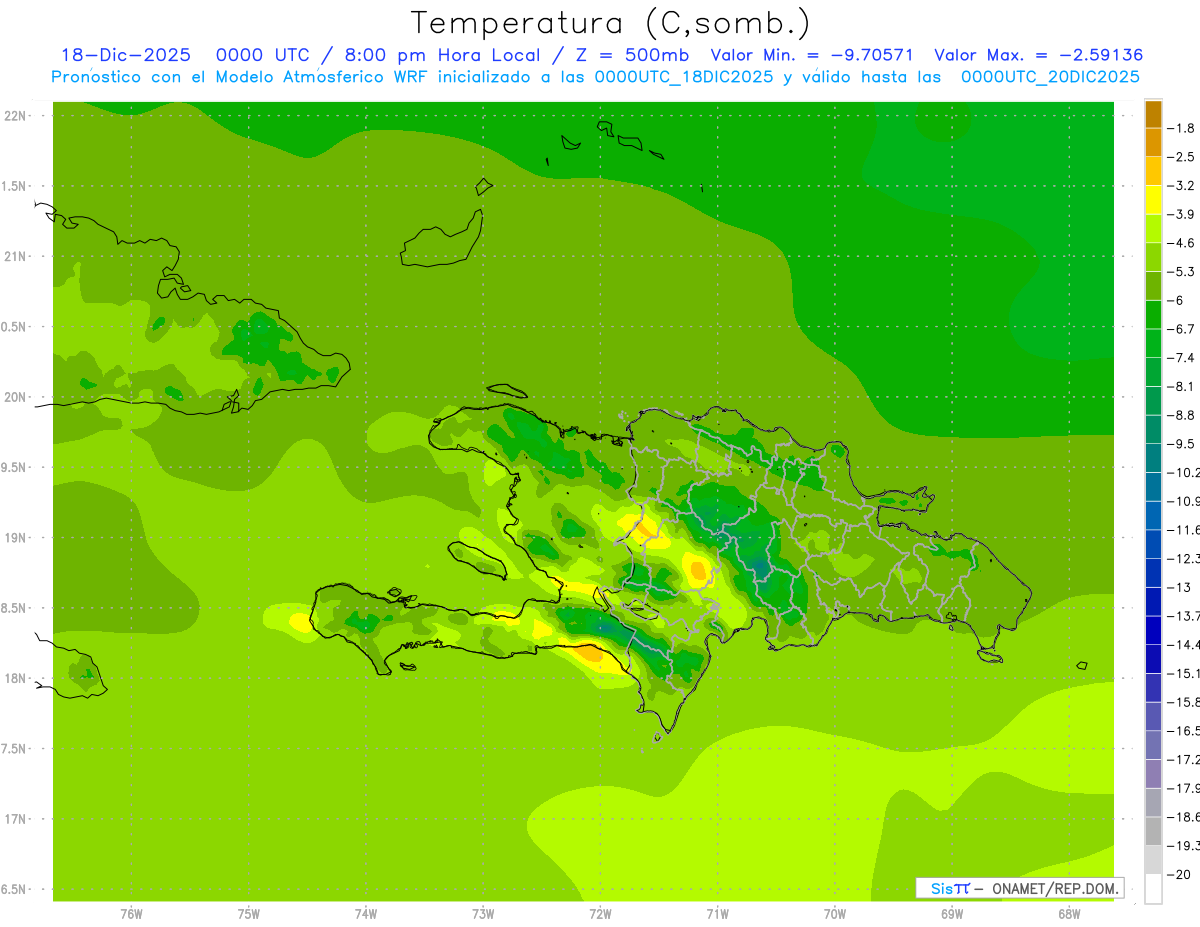The width and height of the screenshot is (1200, 927).
Task: Click the -8.1 colorbar label
Action: (1182, 386)
